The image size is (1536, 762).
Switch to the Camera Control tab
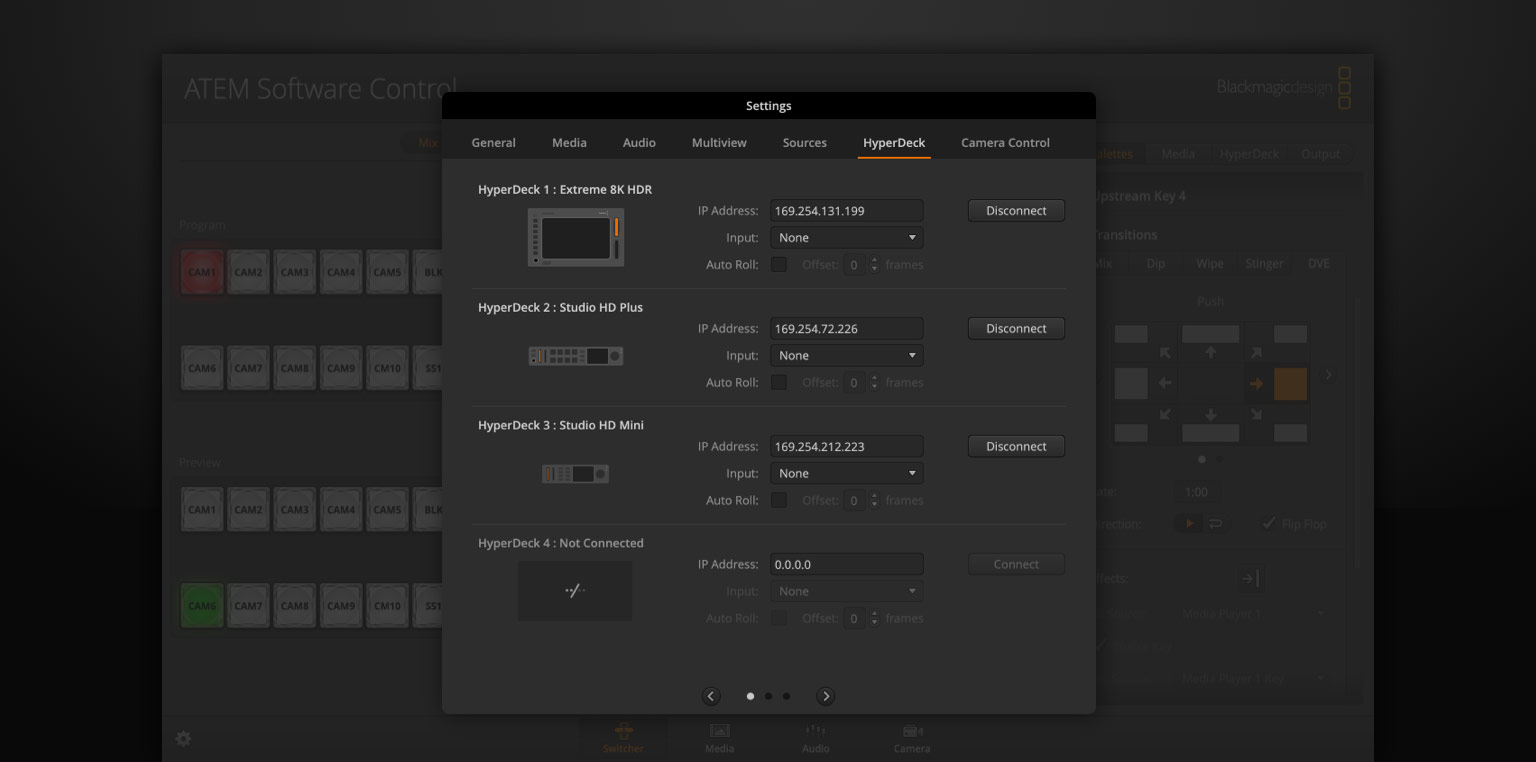point(1005,142)
